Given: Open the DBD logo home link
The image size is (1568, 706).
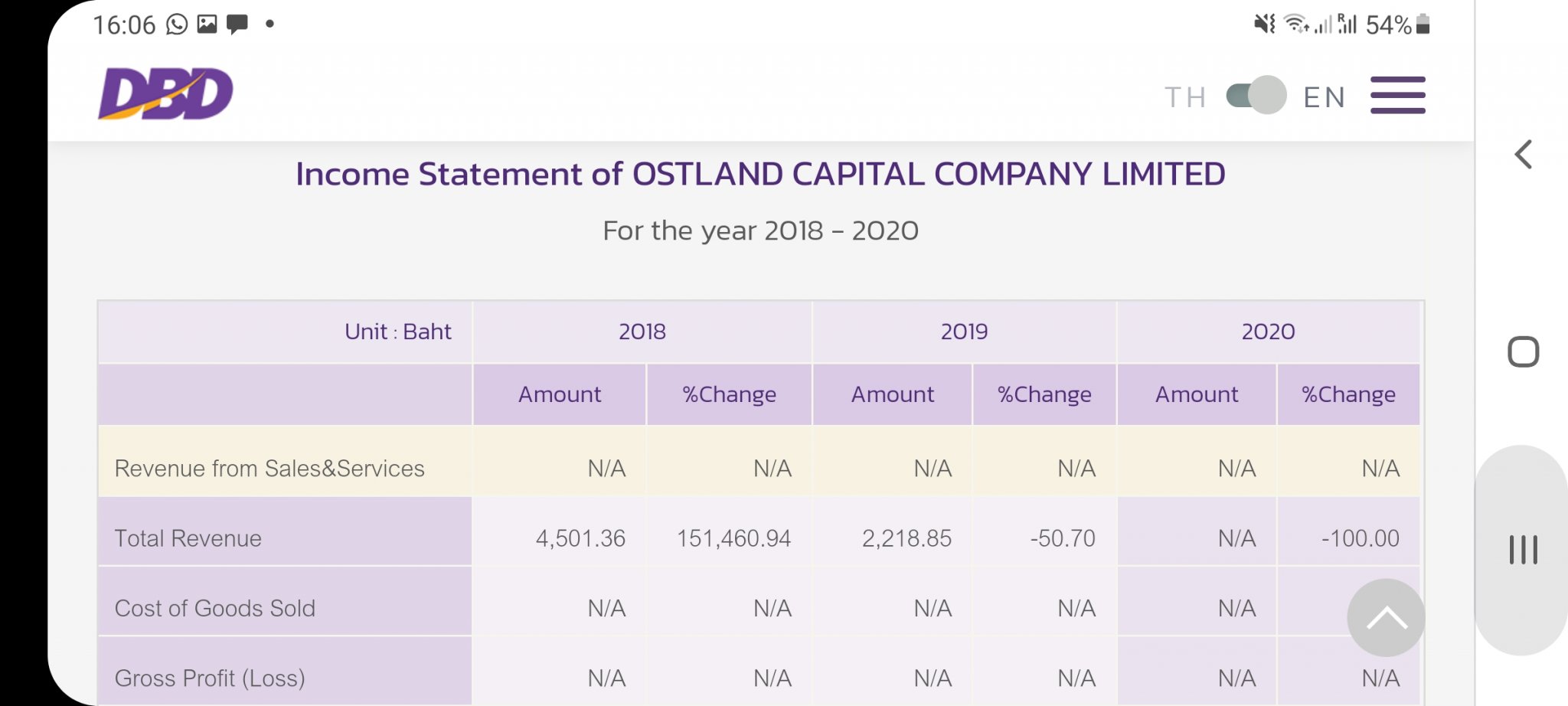Looking at the screenshot, I should click(x=165, y=93).
